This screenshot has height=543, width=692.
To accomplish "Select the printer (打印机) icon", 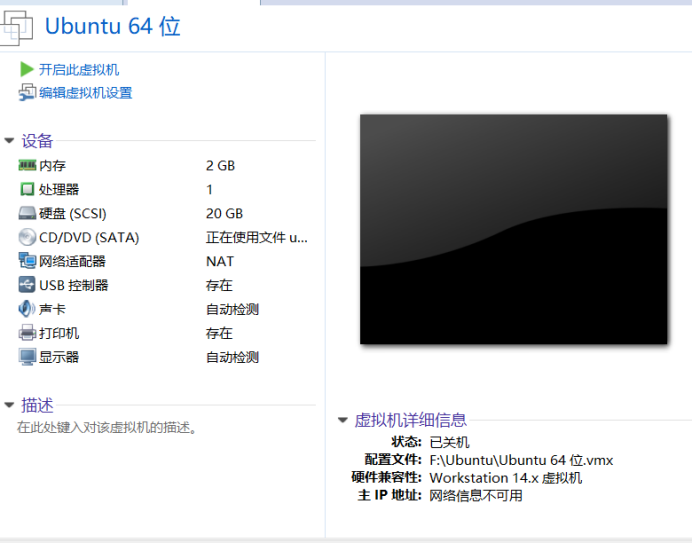I will coord(27,332).
